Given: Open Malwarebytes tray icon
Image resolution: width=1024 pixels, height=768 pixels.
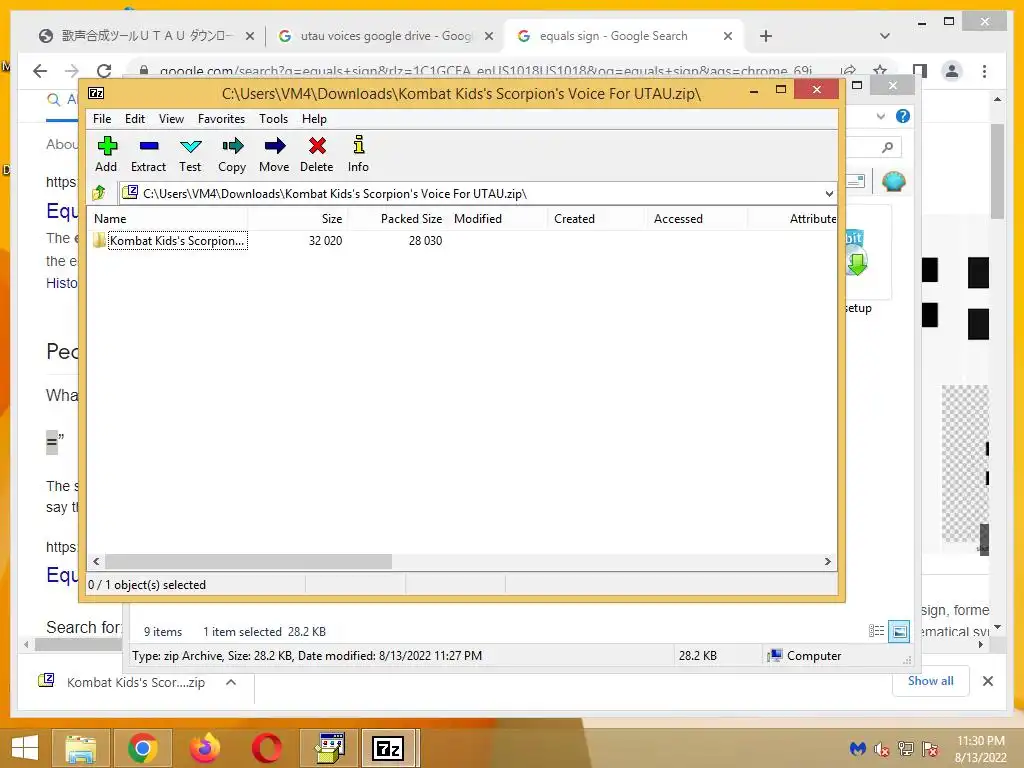Looking at the screenshot, I should pos(857,750).
